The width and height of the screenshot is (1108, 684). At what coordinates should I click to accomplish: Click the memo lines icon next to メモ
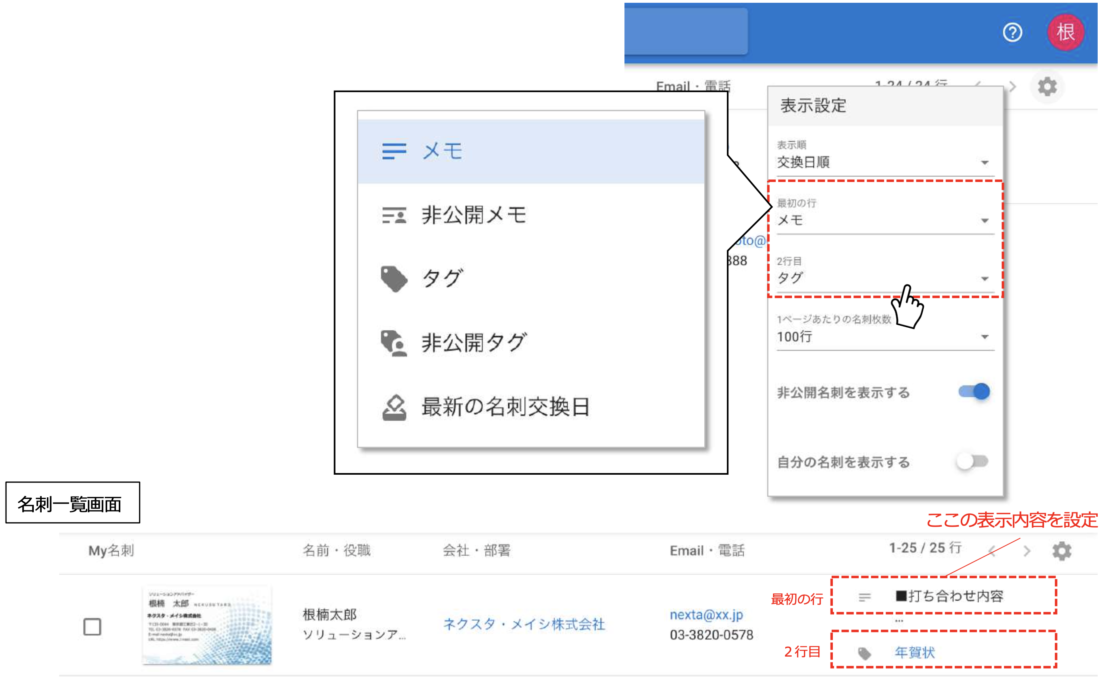394,151
